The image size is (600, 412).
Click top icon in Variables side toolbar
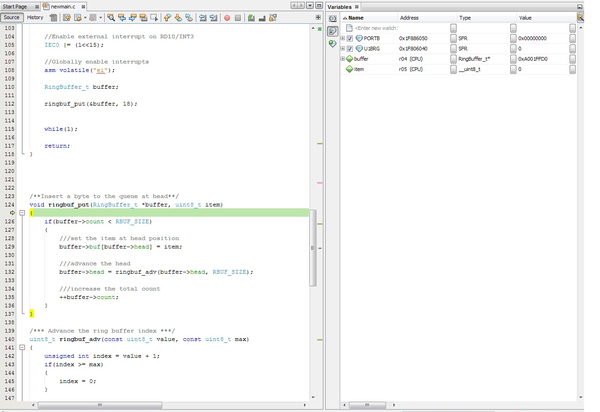(333, 18)
